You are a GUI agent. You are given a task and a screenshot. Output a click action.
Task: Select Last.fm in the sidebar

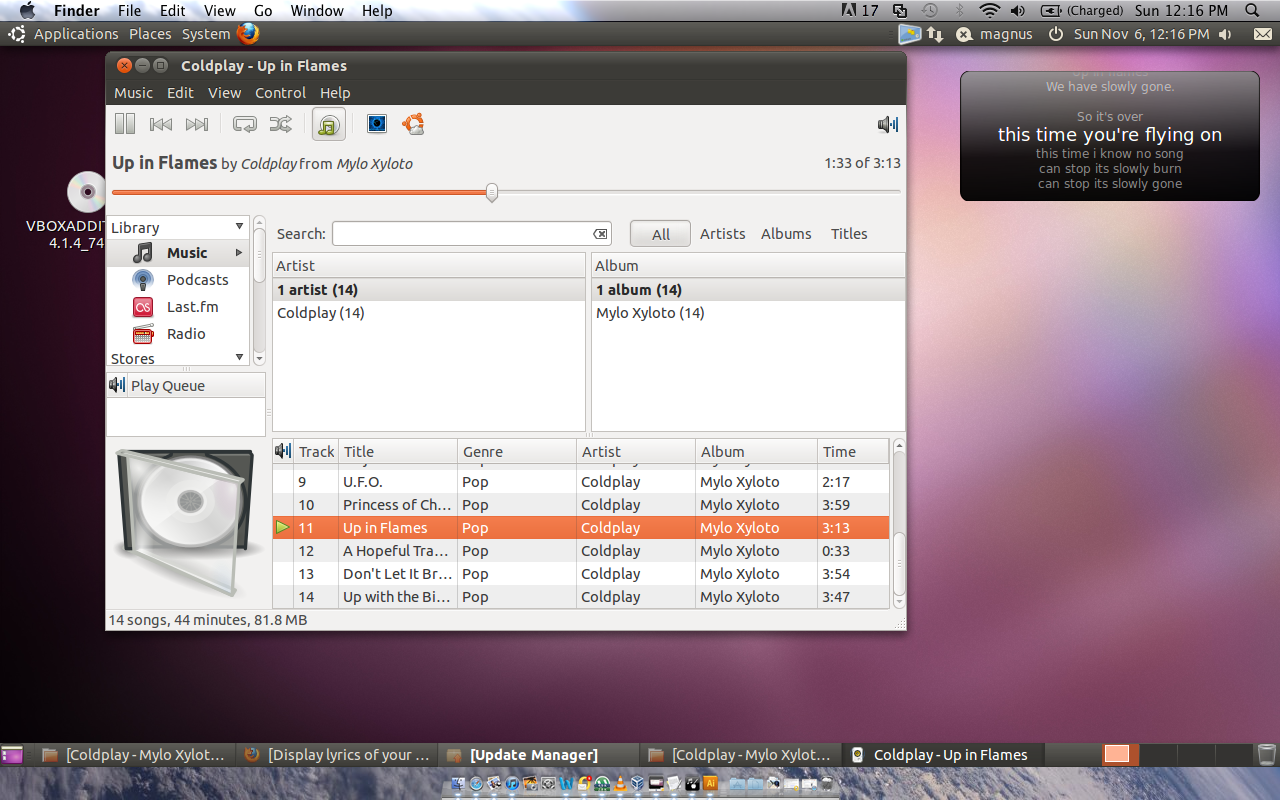tap(178, 307)
